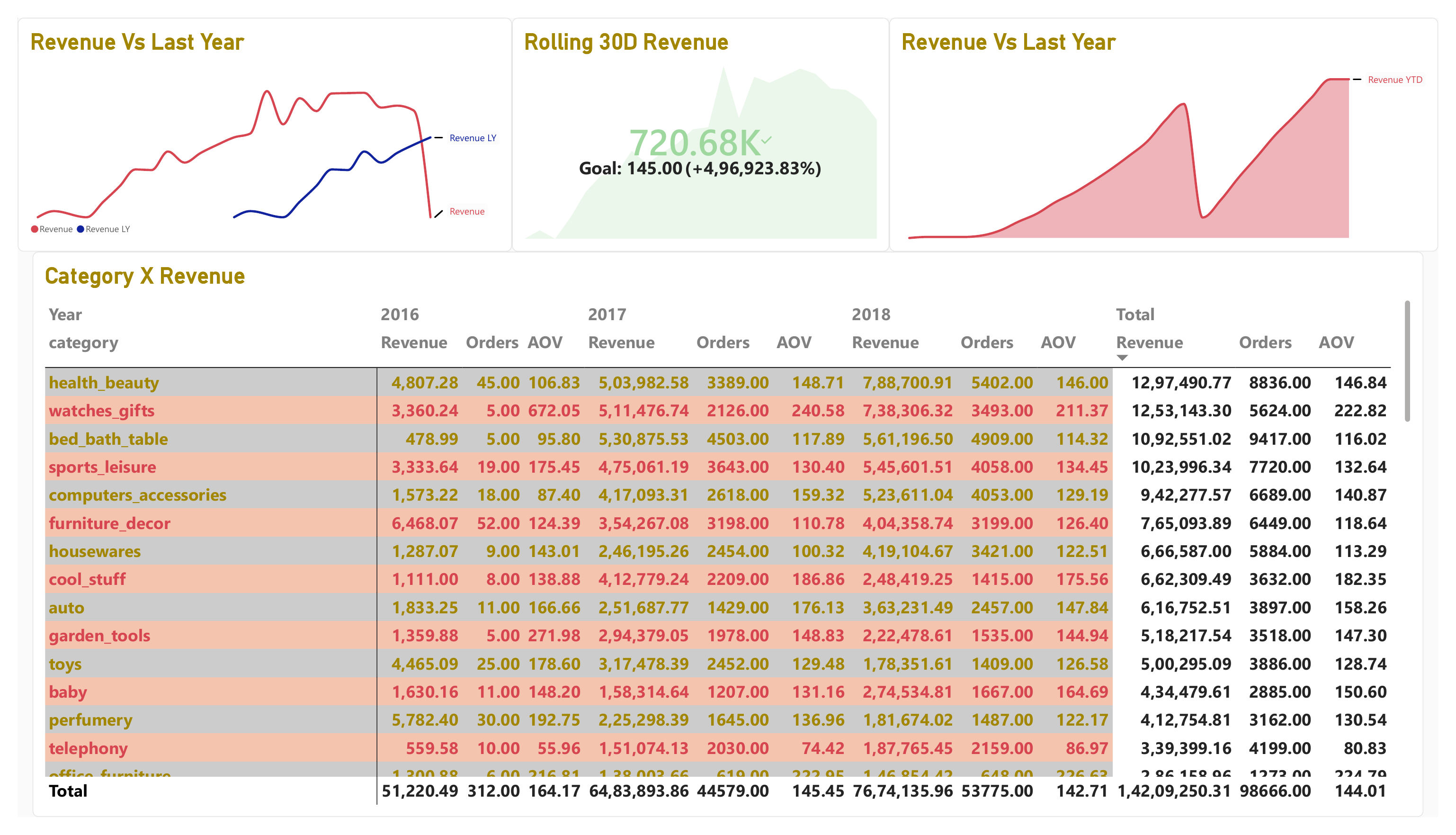Click the Category X Revenue title
The image size is (1456, 835).
pos(144,276)
